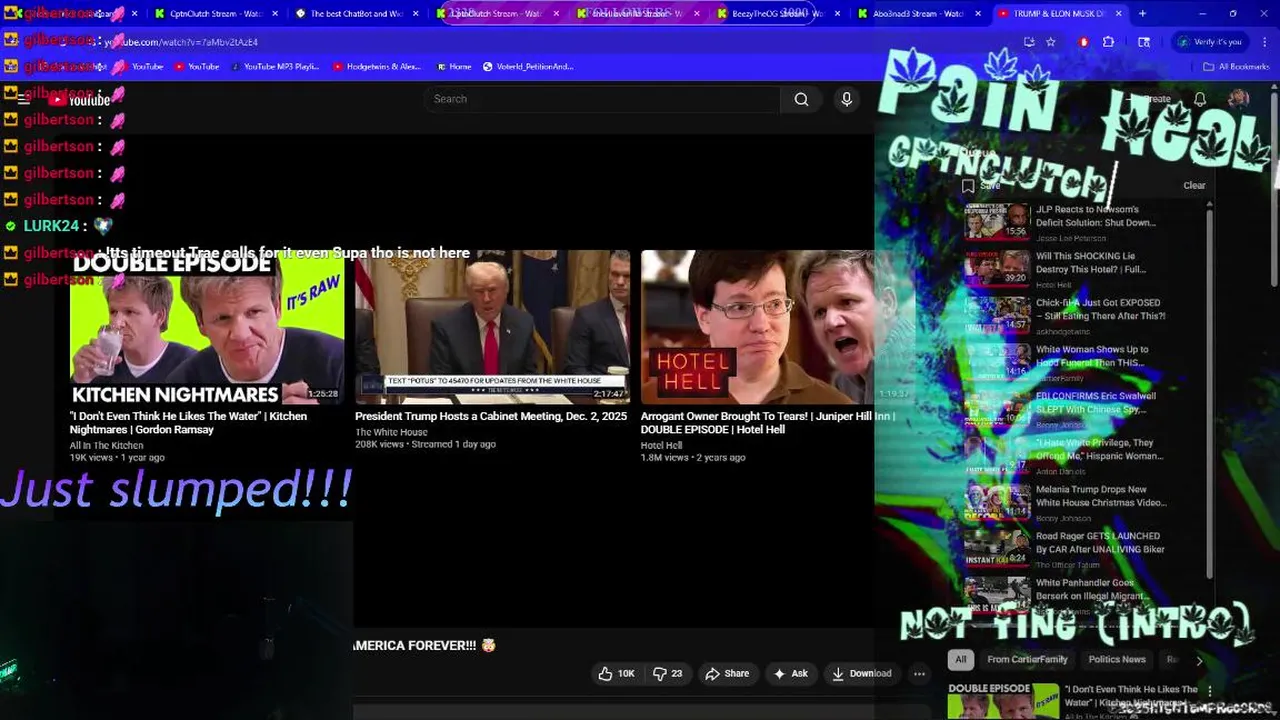Switch to The best ChatBot tab

[x=355, y=14]
